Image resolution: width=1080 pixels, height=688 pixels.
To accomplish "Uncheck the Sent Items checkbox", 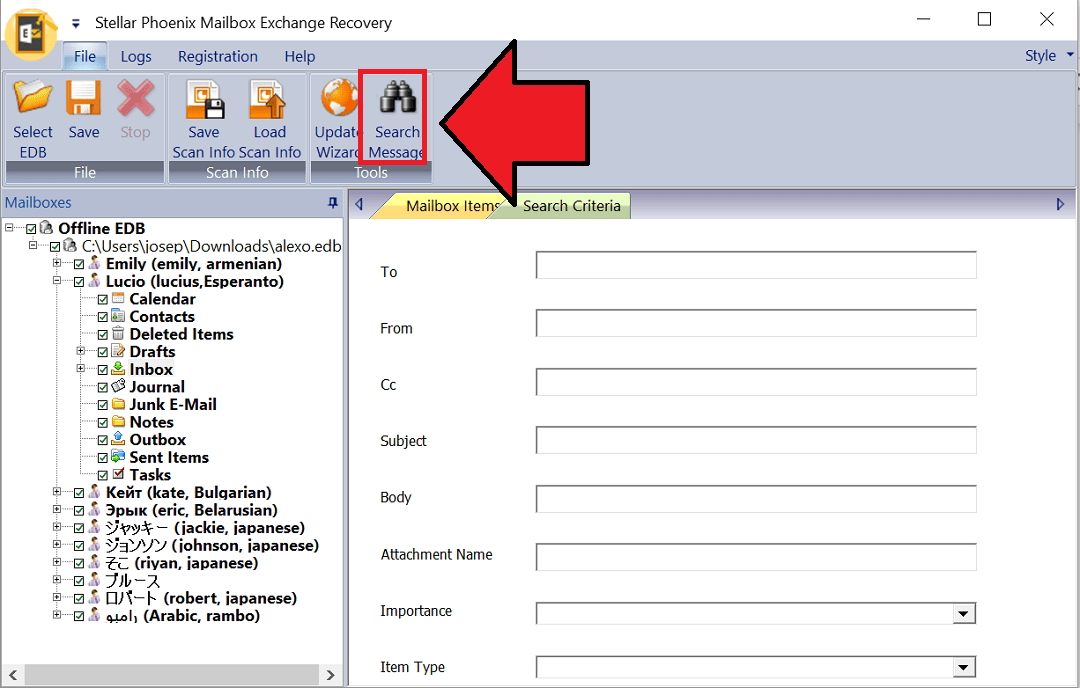I will 103,458.
